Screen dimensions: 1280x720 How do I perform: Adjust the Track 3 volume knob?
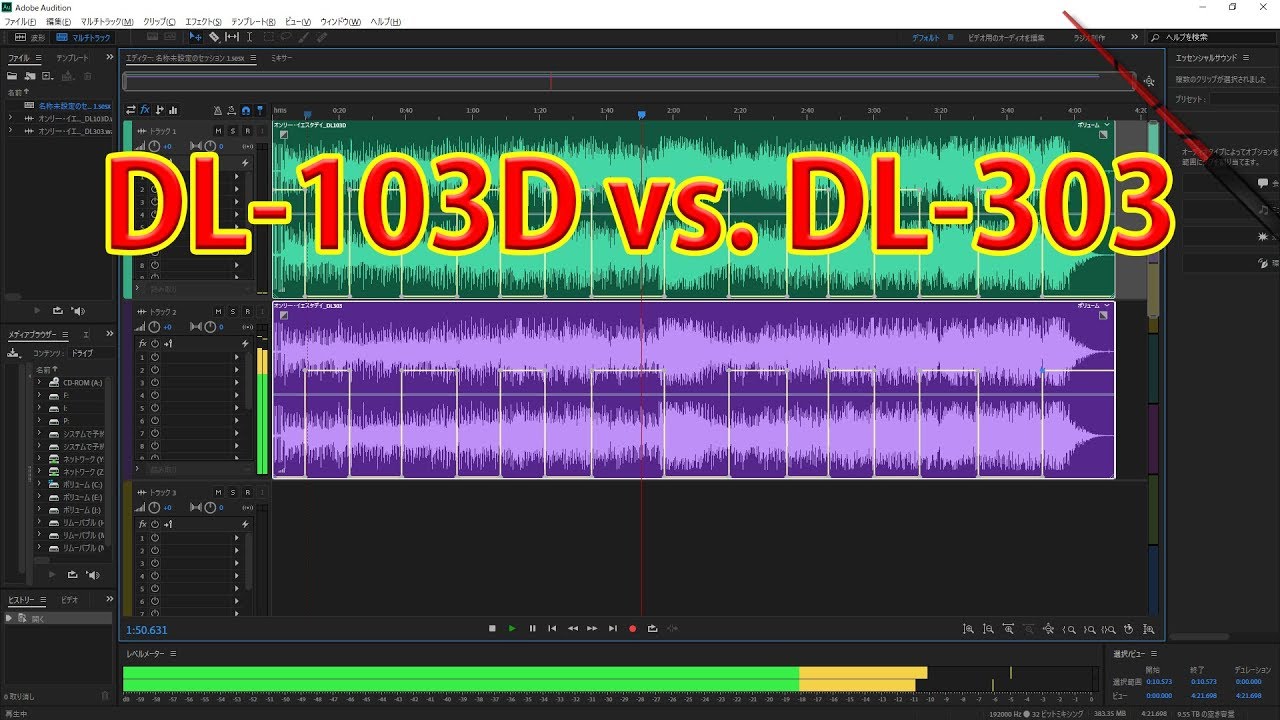tap(154, 508)
